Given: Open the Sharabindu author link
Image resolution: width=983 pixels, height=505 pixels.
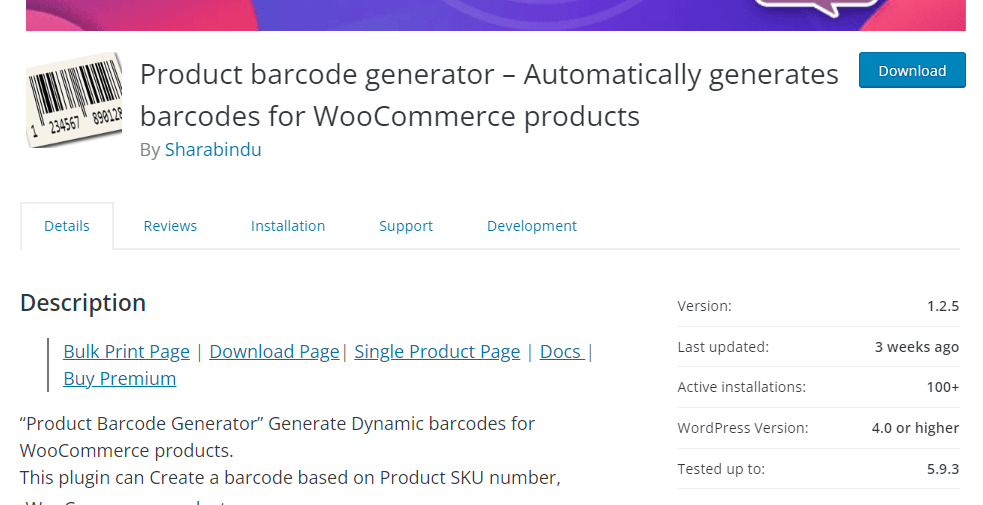Looking at the screenshot, I should (213, 150).
